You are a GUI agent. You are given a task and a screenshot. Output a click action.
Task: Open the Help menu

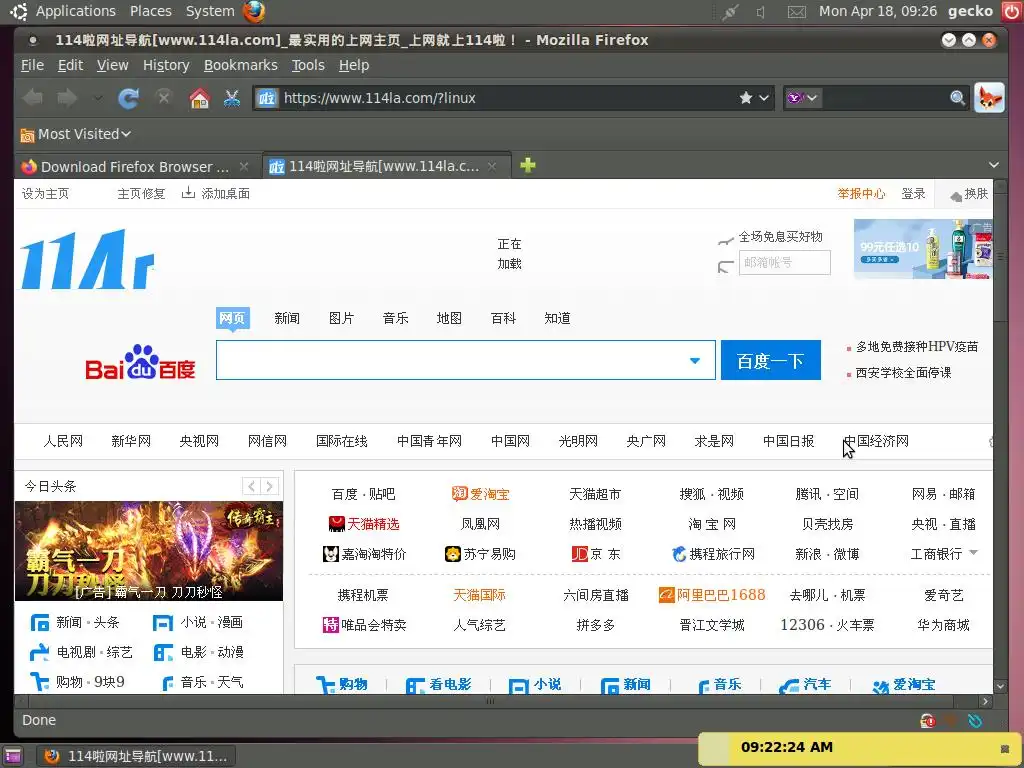pos(354,65)
